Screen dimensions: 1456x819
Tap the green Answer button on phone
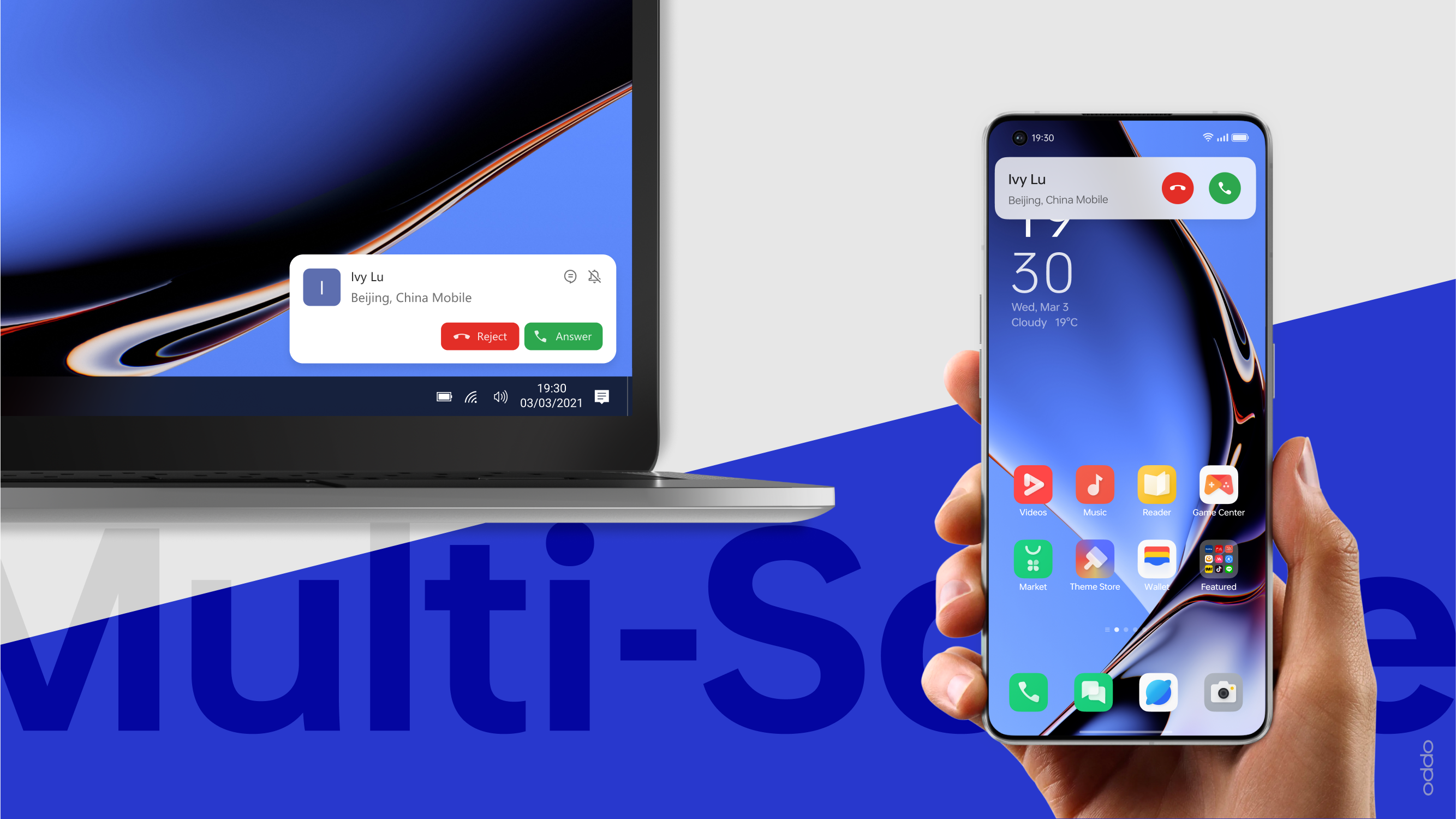point(1225,188)
